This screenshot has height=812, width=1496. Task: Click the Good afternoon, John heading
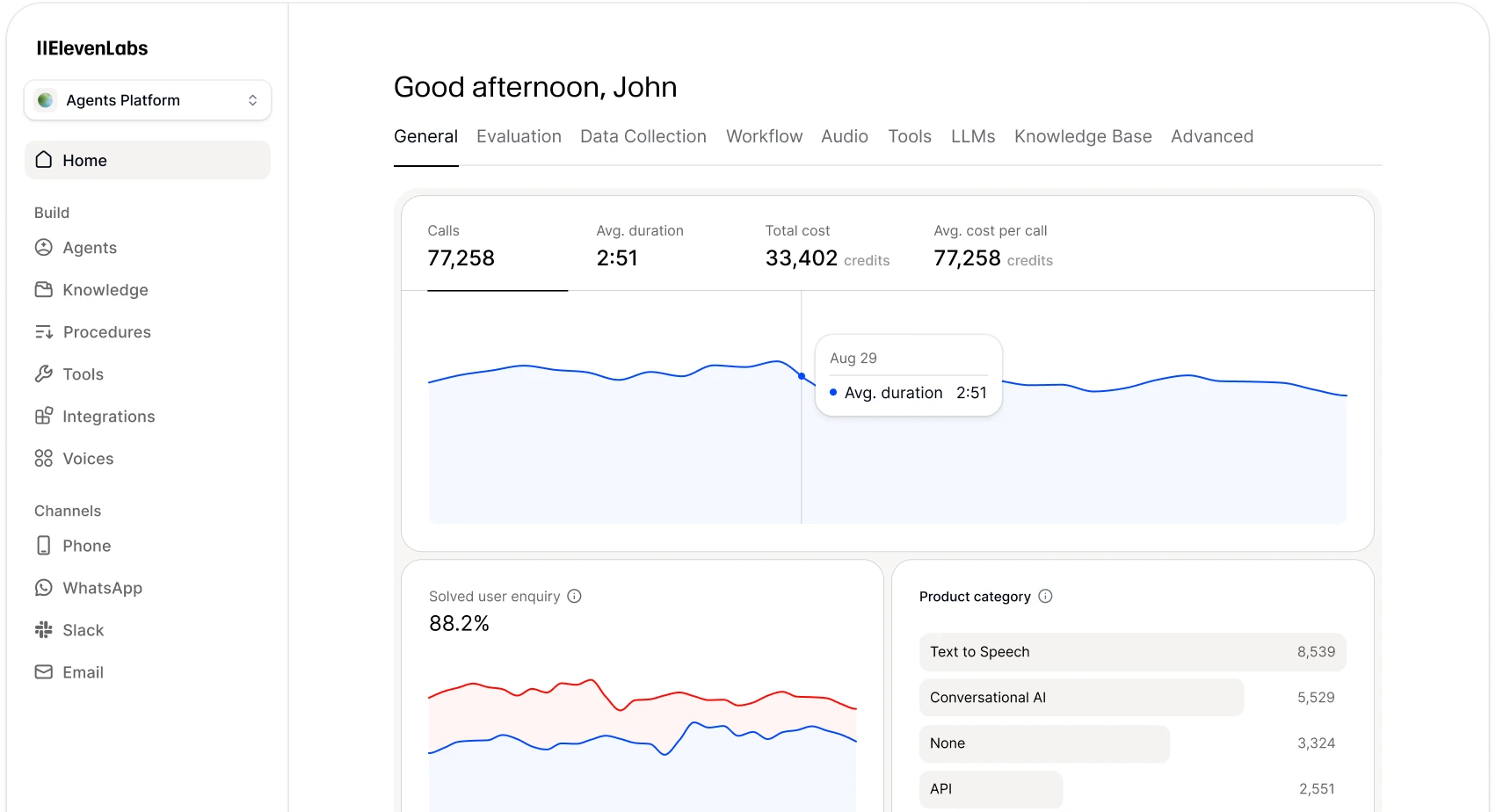coord(535,87)
